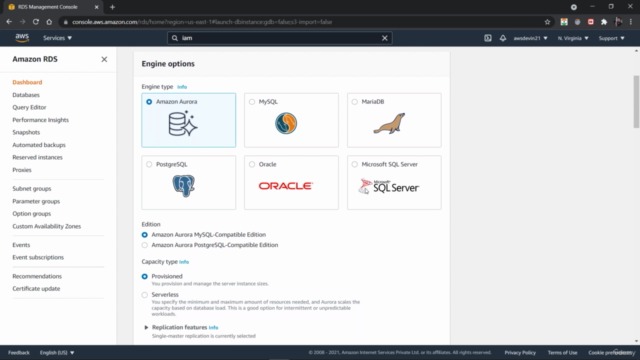Click the search magnifier icon
Viewport: 640px width, 360px height.
[x=175, y=38]
